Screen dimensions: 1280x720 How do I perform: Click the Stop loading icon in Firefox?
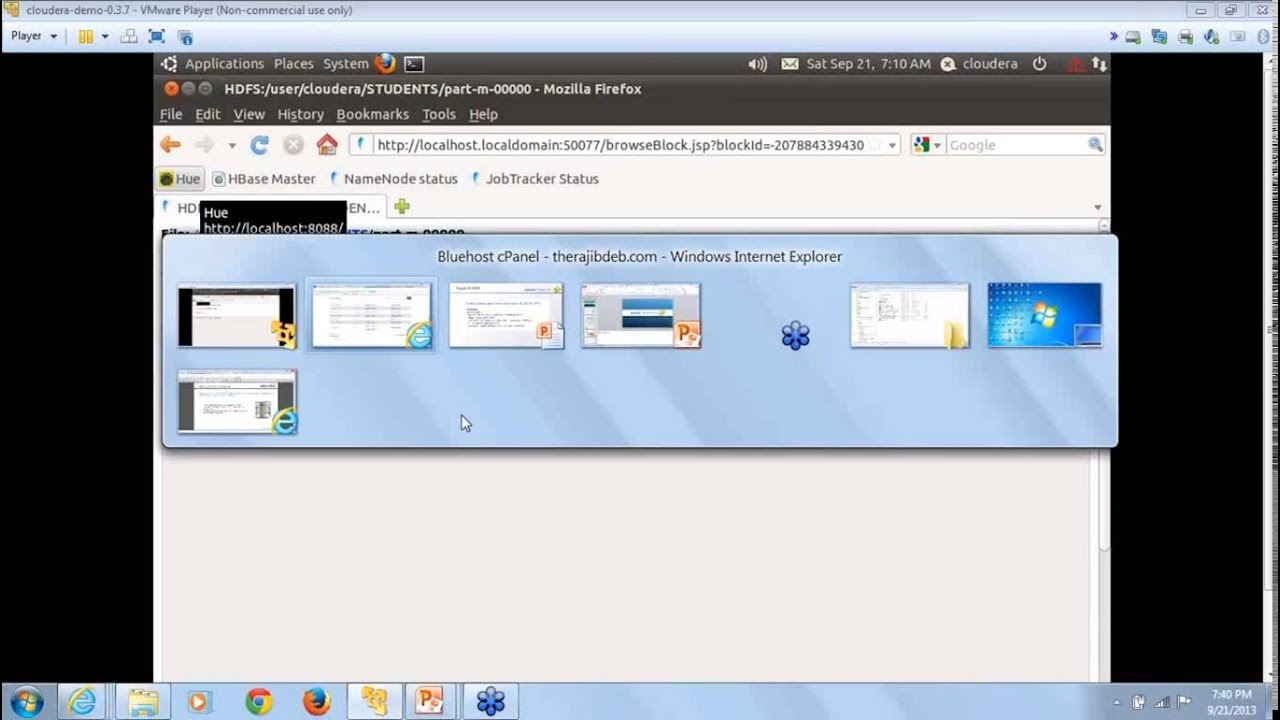tap(293, 145)
